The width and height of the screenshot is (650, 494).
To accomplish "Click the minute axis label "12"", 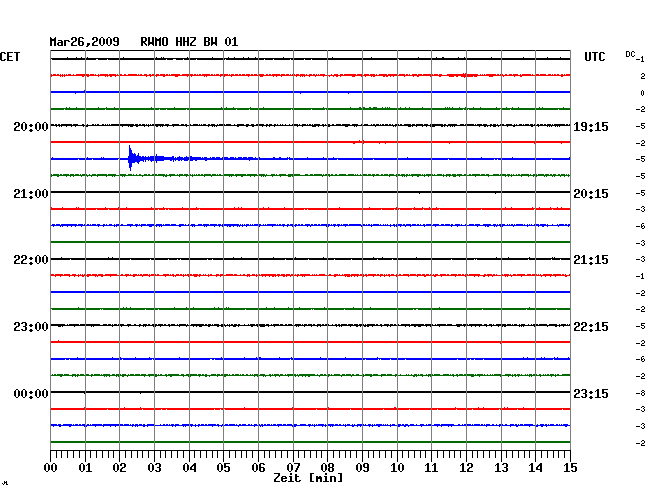I will coord(466,468).
